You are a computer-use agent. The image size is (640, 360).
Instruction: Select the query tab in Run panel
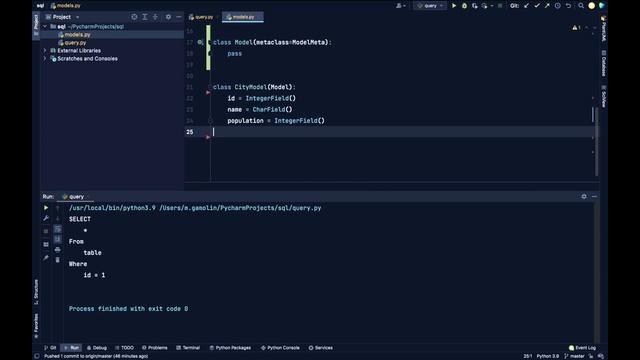click(76, 196)
